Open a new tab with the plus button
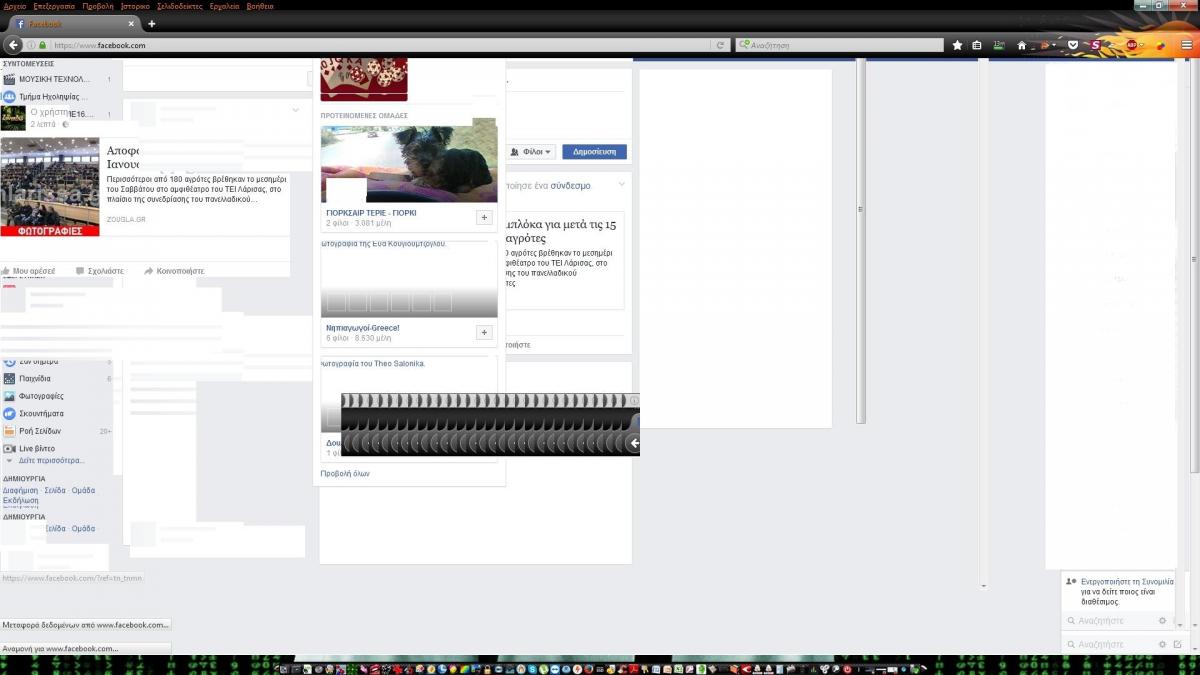Screen dimensions: 1200x675 tap(152, 24)
